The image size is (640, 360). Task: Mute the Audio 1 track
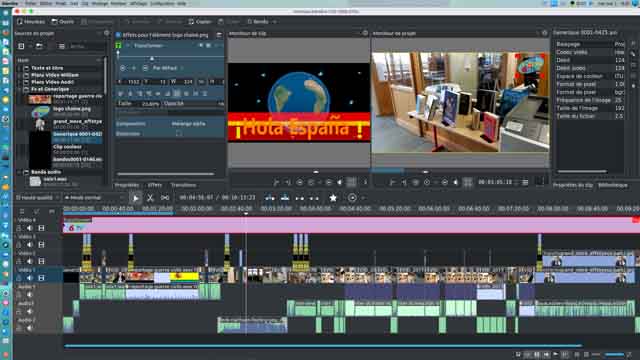pyautogui.click(x=30, y=295)
